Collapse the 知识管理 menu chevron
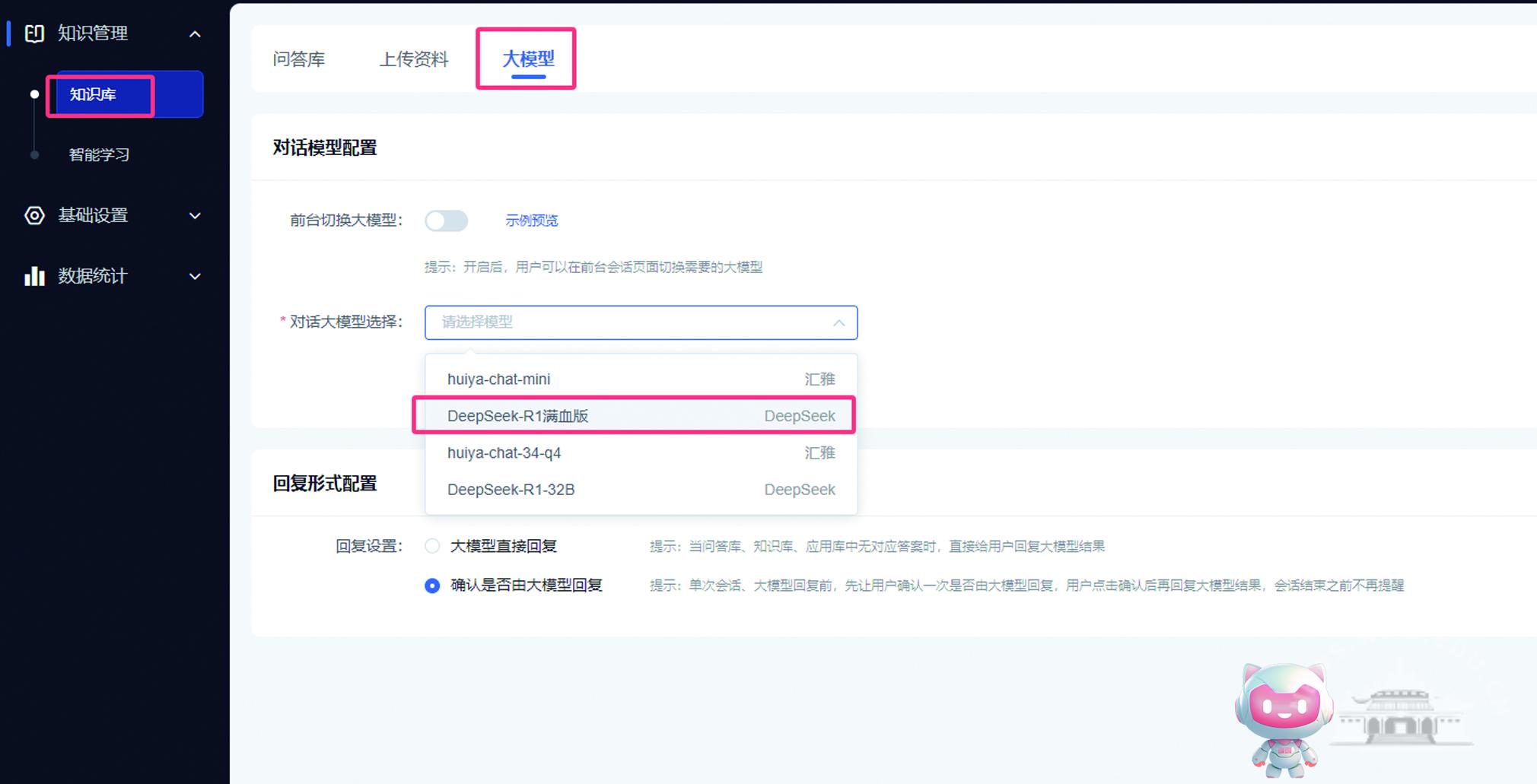 (195, 34)
